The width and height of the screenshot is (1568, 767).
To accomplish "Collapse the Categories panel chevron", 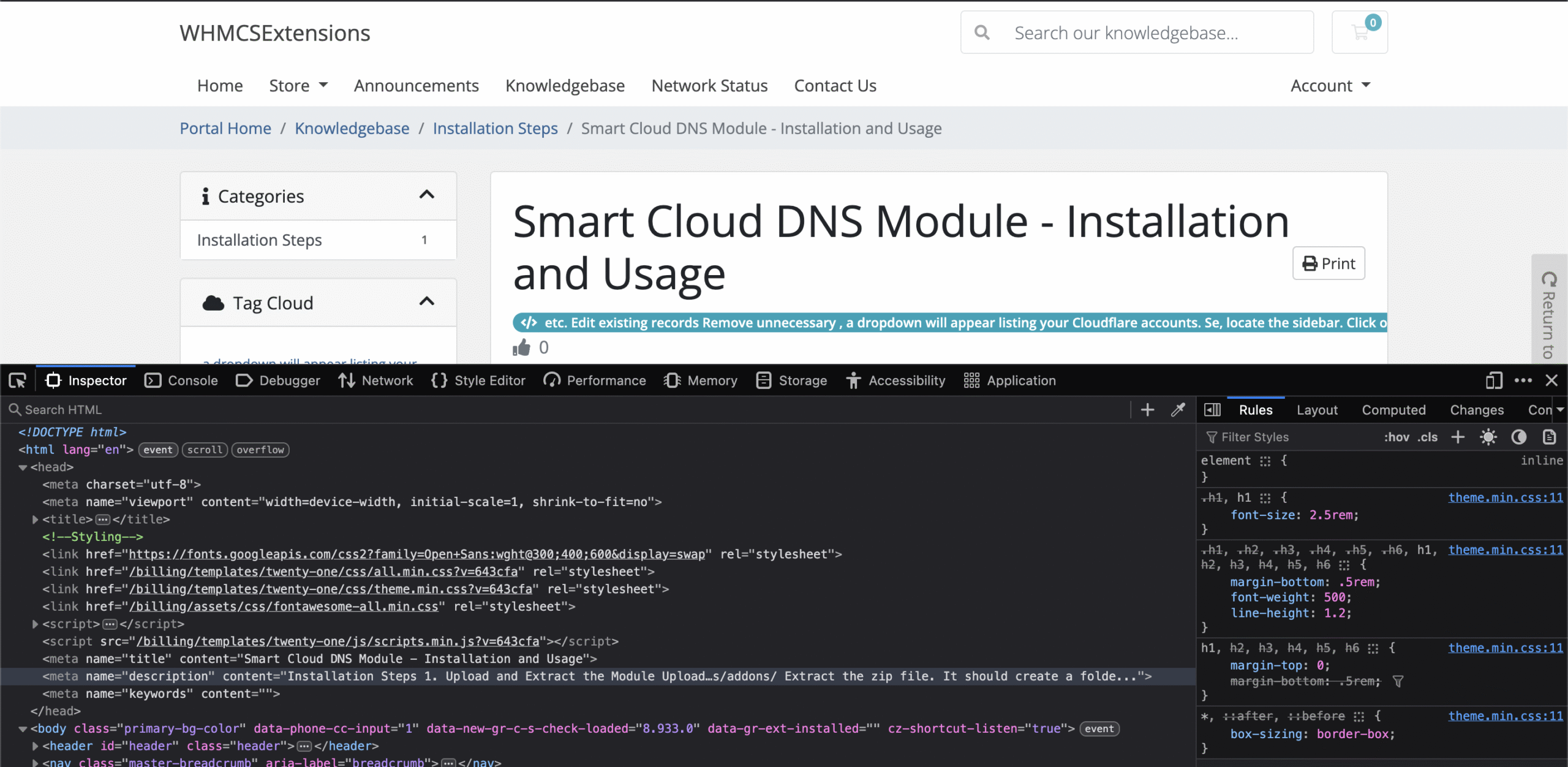I will pyautogui.click(x=426, y=195).
